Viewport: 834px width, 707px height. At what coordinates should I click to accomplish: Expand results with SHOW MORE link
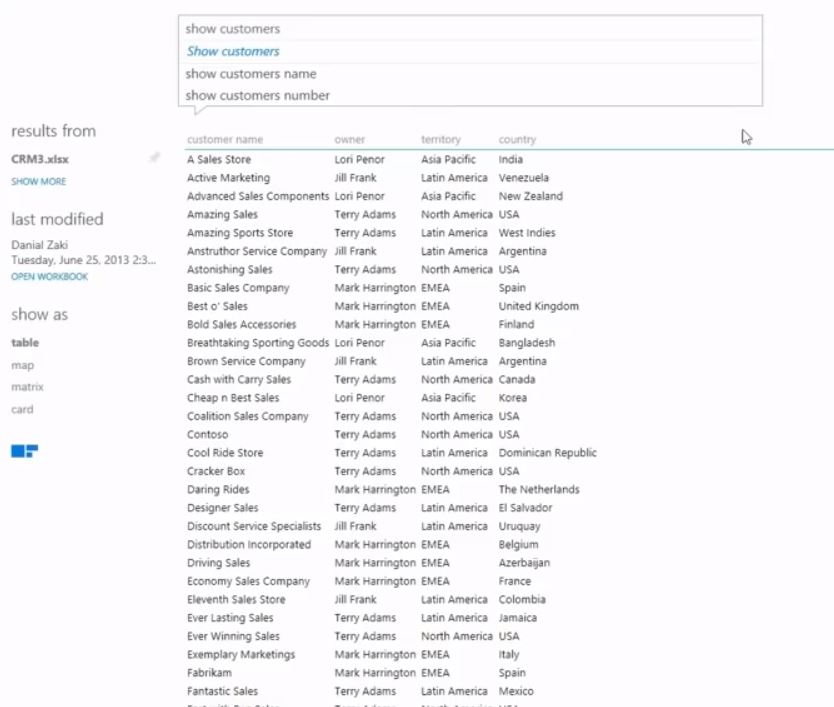[x=39, y=182]
